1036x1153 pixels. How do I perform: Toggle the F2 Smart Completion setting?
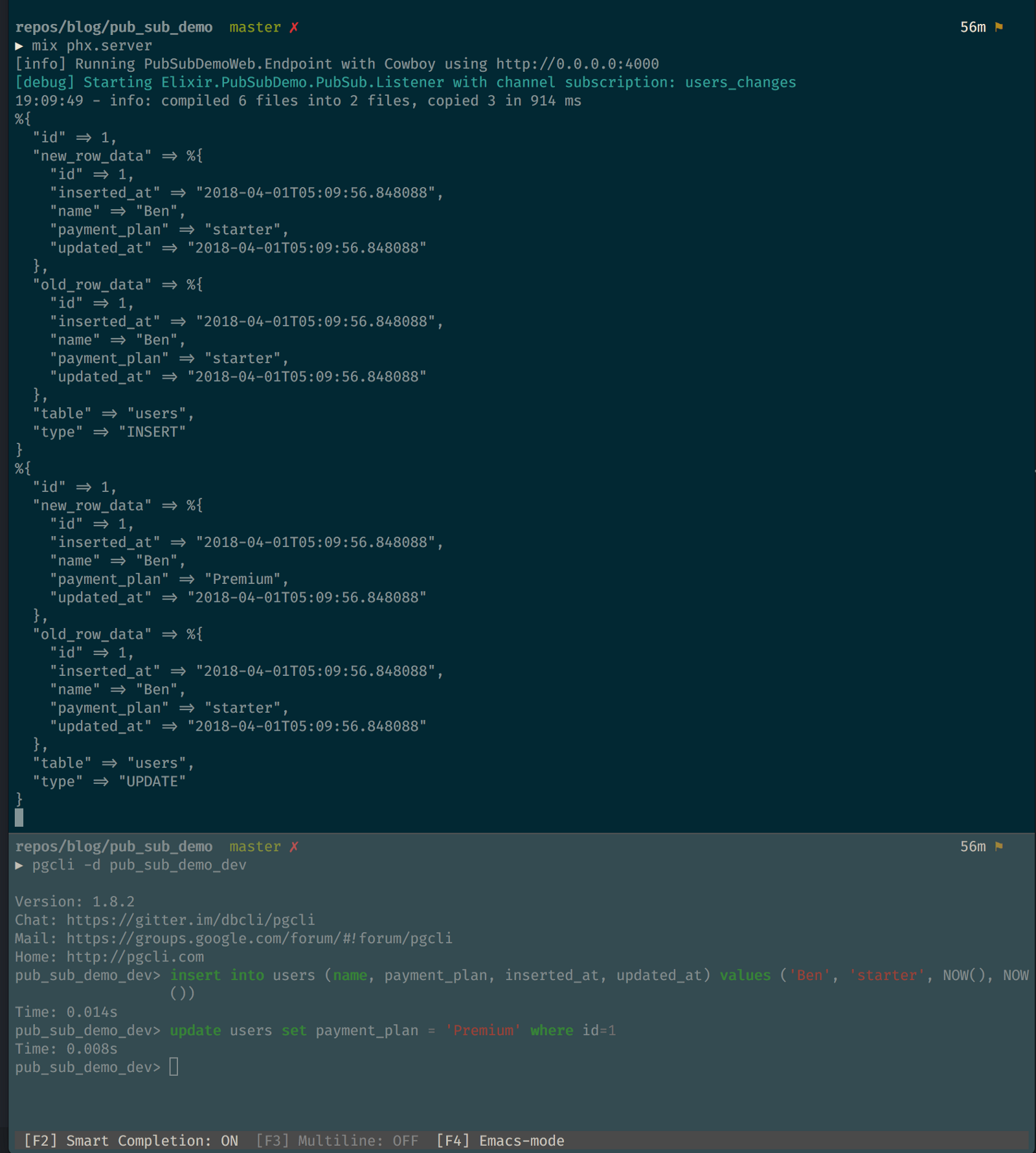coord(131,1141)
